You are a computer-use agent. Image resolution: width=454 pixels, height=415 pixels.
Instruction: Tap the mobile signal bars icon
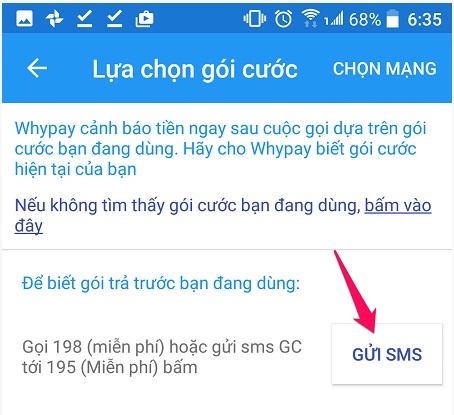pyautogui.click(x=334, y=19)
